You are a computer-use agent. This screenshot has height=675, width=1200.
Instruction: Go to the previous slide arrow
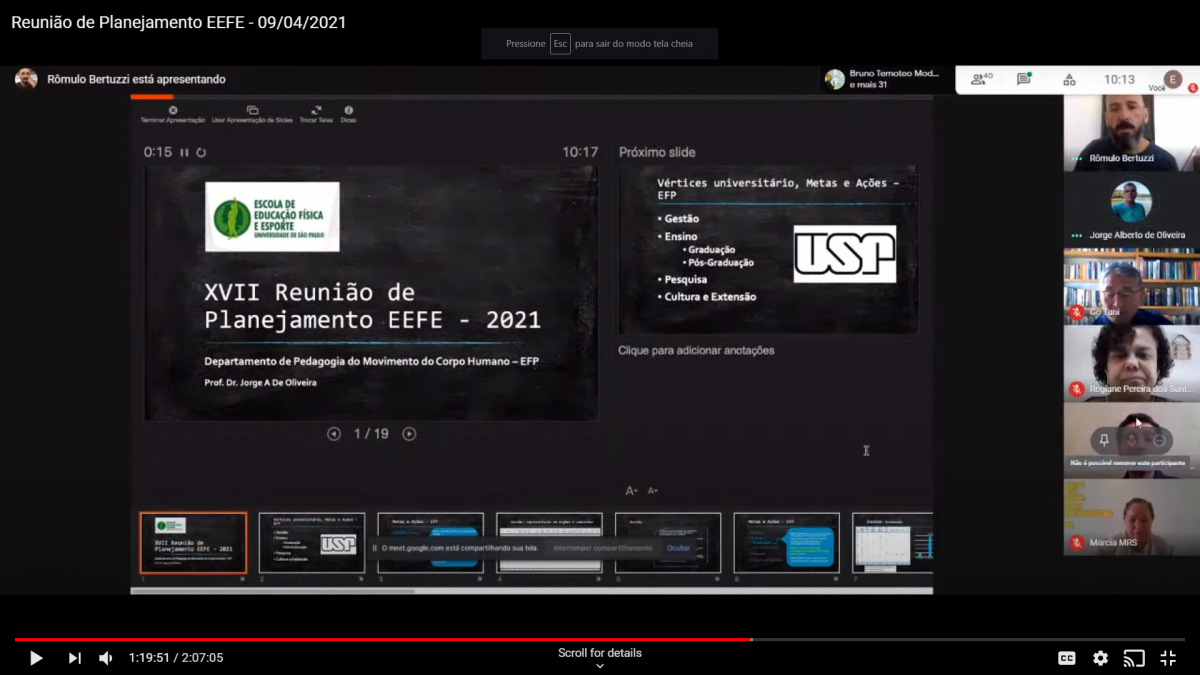click(334, 434)
